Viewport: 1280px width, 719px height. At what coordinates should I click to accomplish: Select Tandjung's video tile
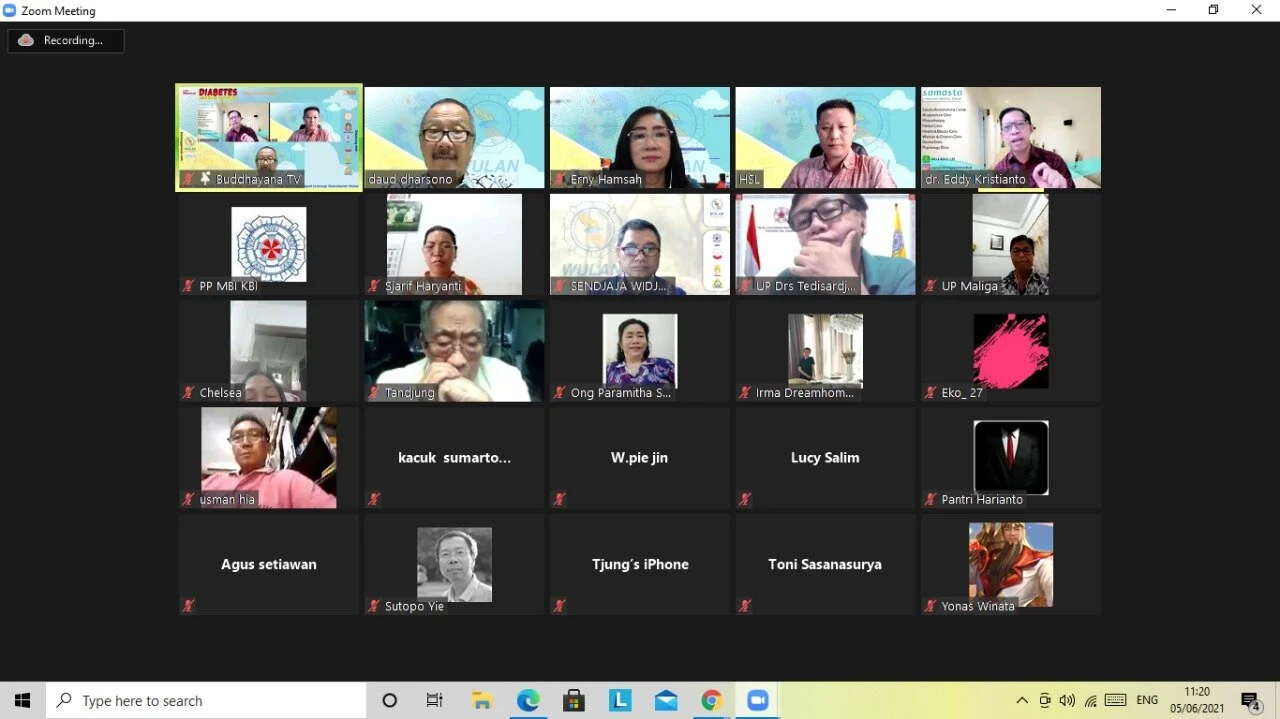[x=454, y=351]
